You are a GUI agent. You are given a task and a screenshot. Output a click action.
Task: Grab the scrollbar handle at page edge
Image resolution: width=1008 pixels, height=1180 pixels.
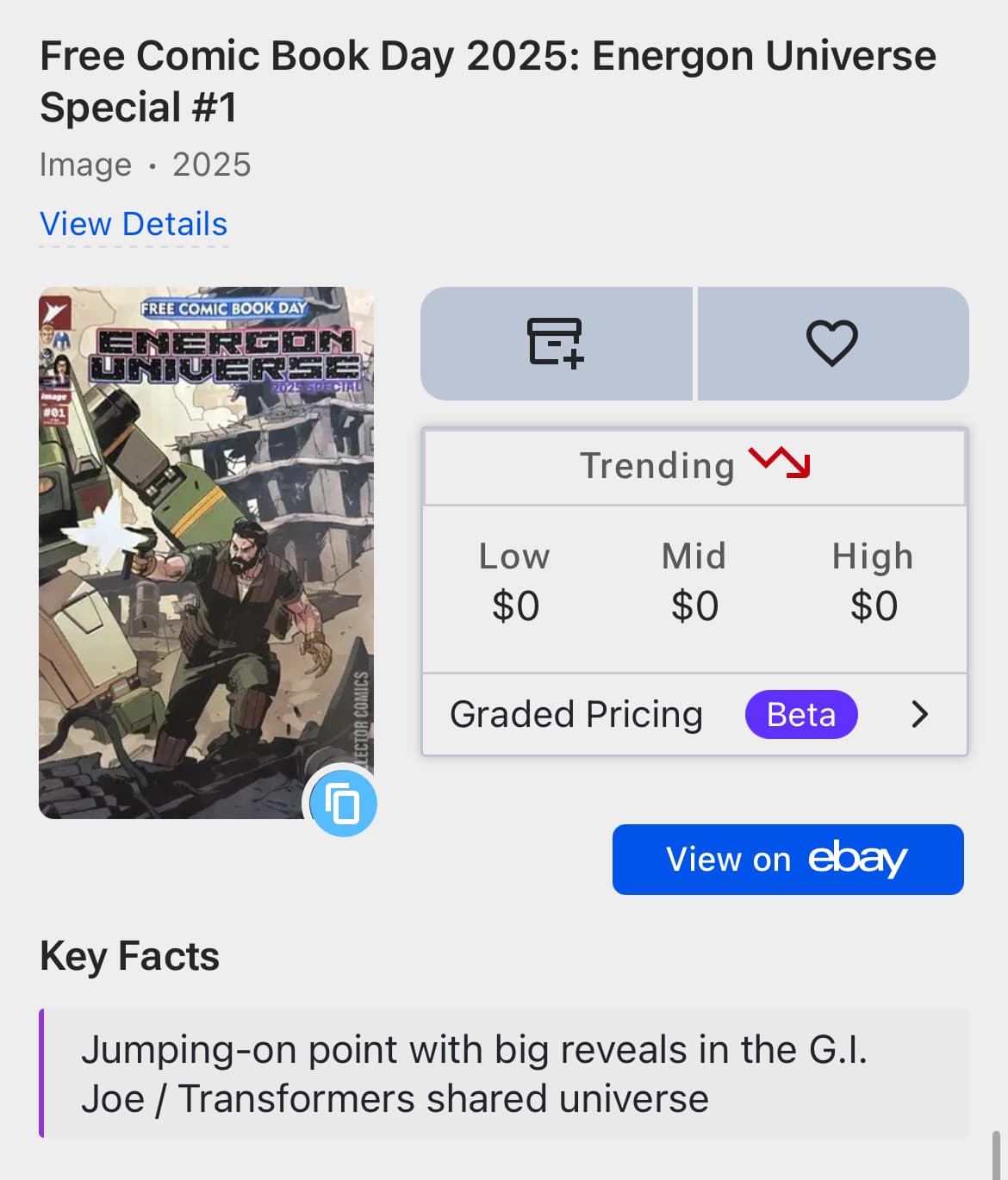click(x=996, y=1155)
